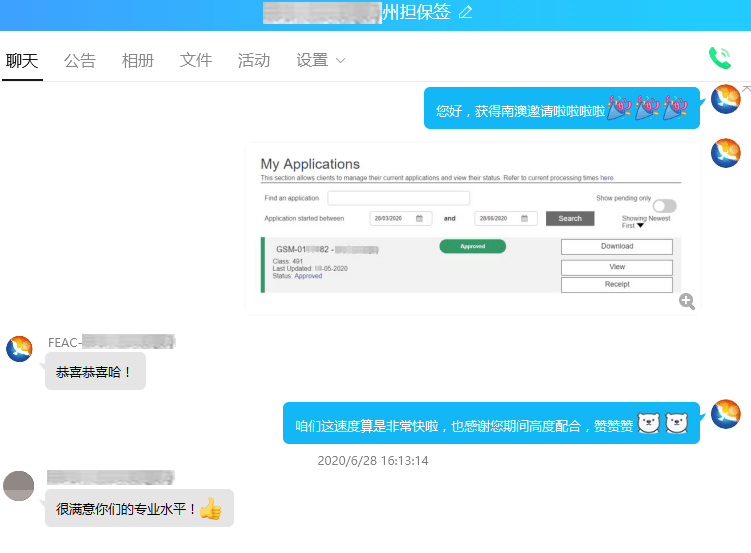Expand the 设置 dropdown menu
This screenshot has width=751, height=553.
point(320,60)
